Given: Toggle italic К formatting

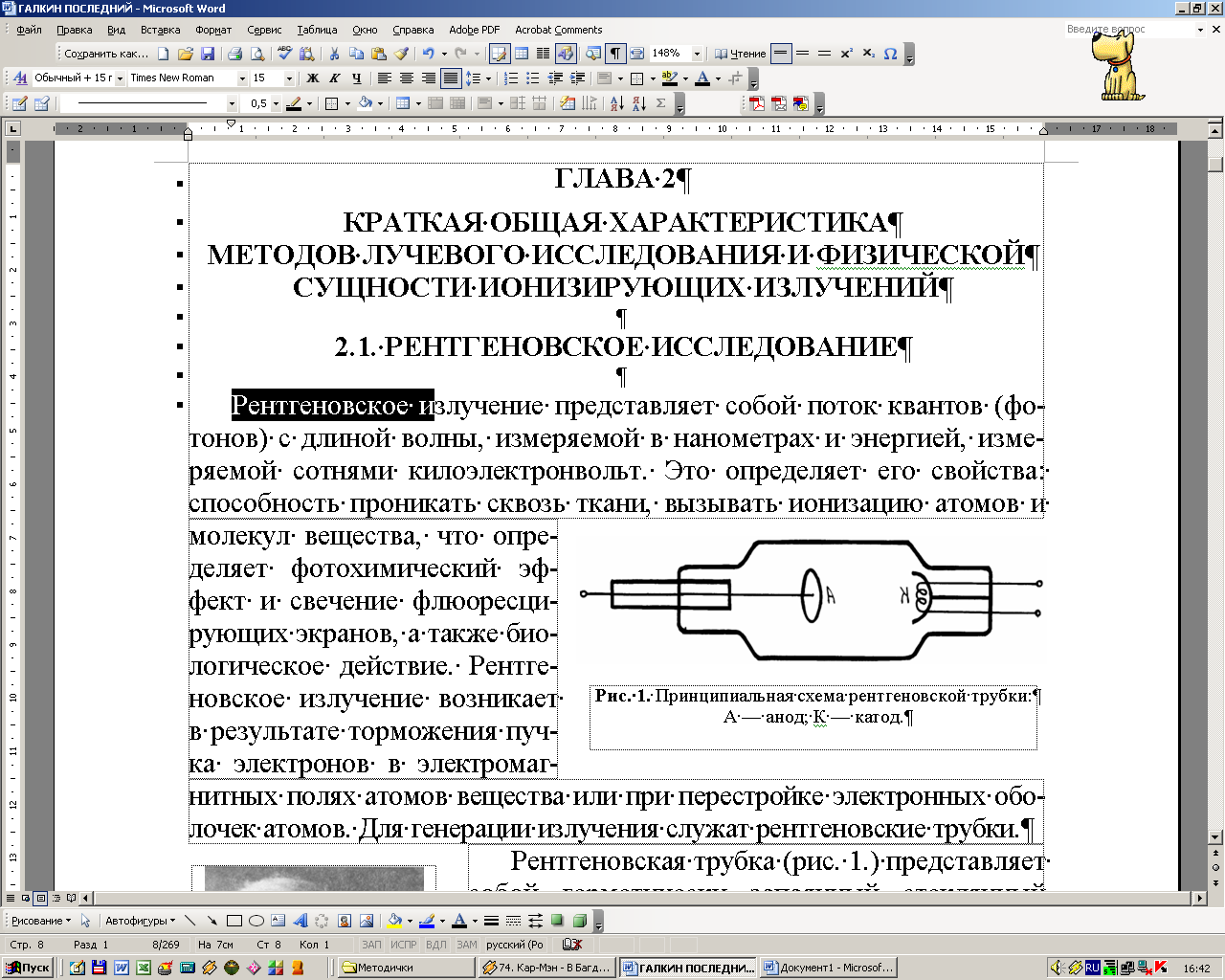Looking at the screenshot, I should (335, 78).
